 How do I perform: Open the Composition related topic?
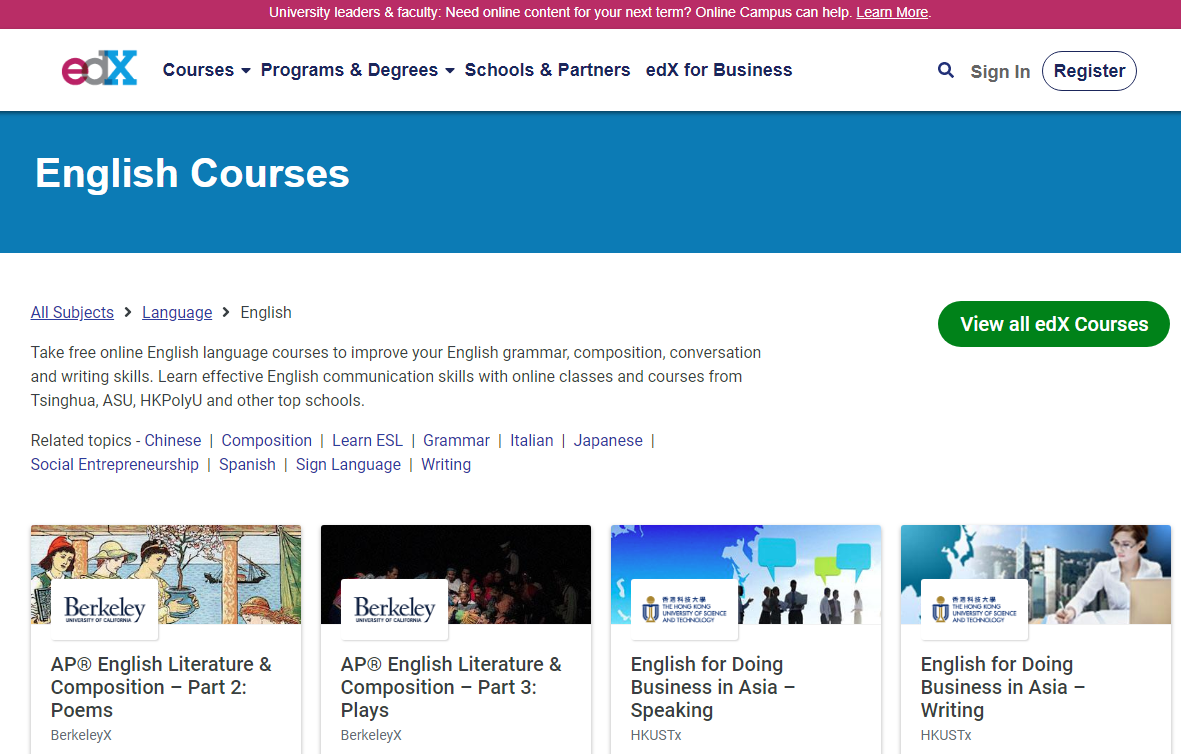pyautogui.click(x=267, y=441)
